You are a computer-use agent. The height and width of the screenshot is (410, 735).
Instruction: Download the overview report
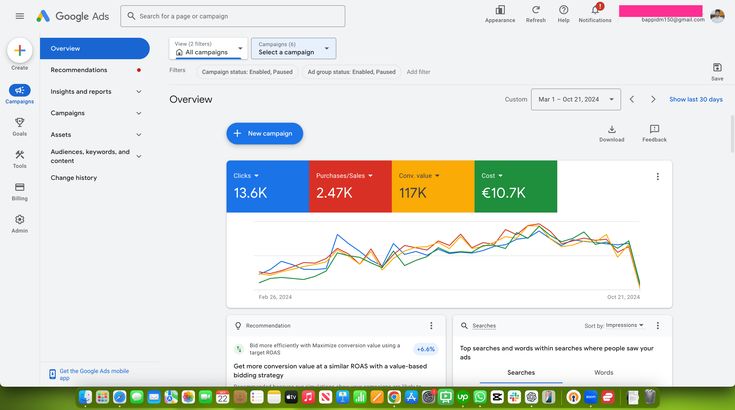pos(612,130)
